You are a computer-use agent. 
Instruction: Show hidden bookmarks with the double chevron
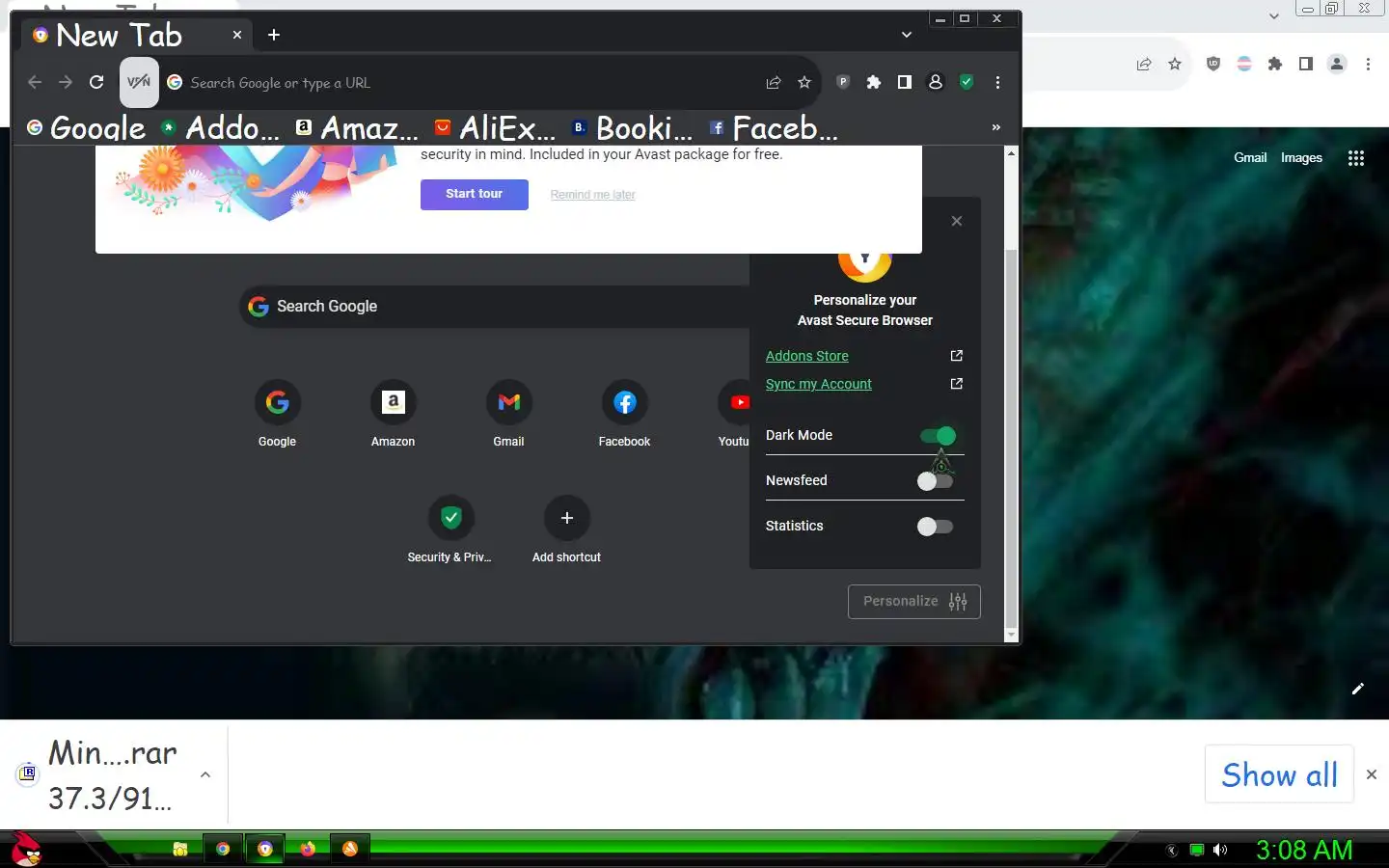(x=996, y=127)
